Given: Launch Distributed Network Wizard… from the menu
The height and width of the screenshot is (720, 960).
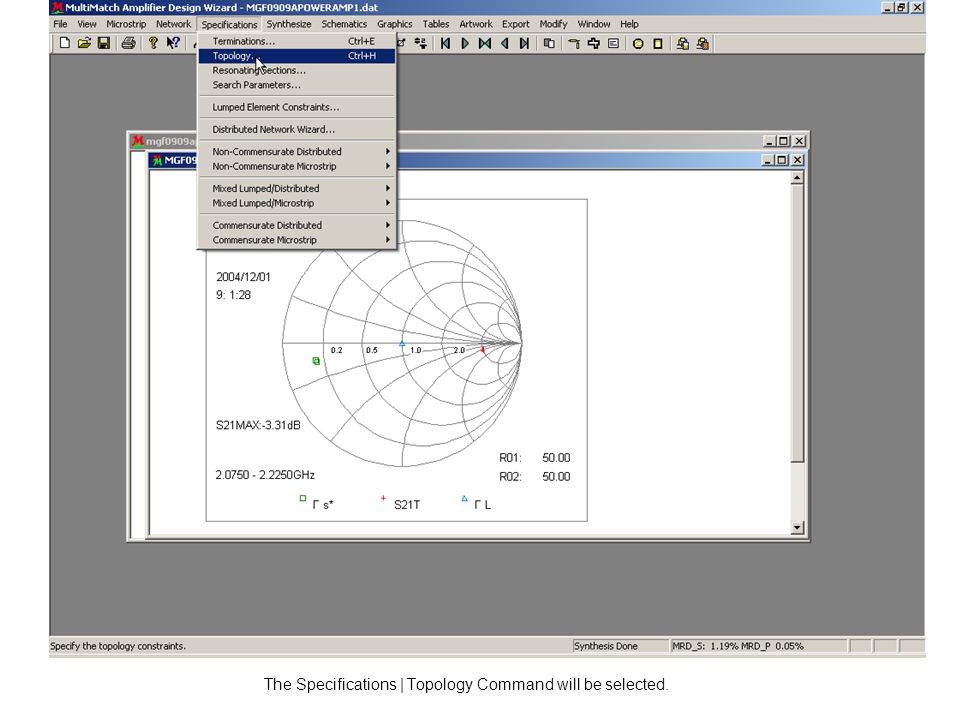Looking at the screenshot, I should pyautogui.click(x=297, y=129).
